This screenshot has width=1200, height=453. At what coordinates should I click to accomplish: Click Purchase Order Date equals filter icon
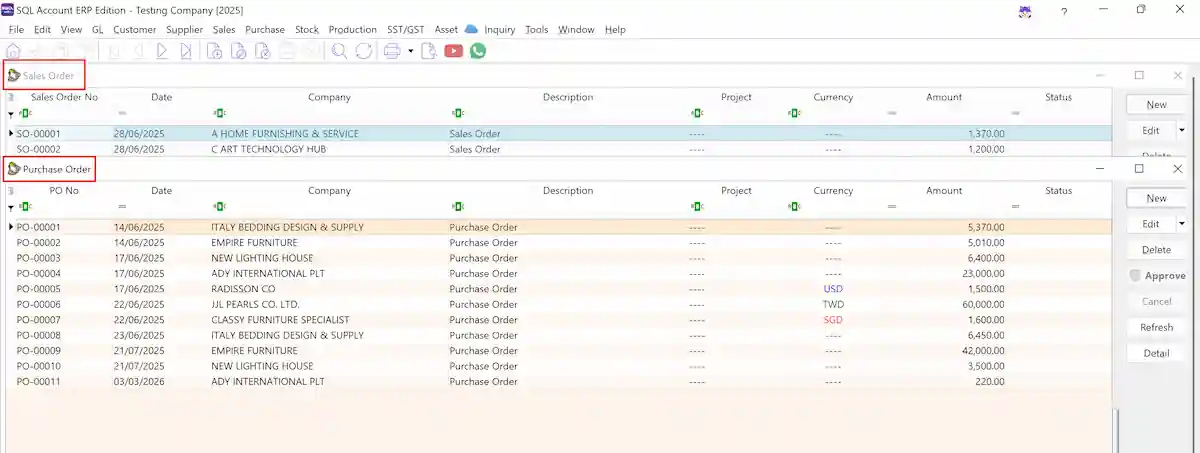122,207
